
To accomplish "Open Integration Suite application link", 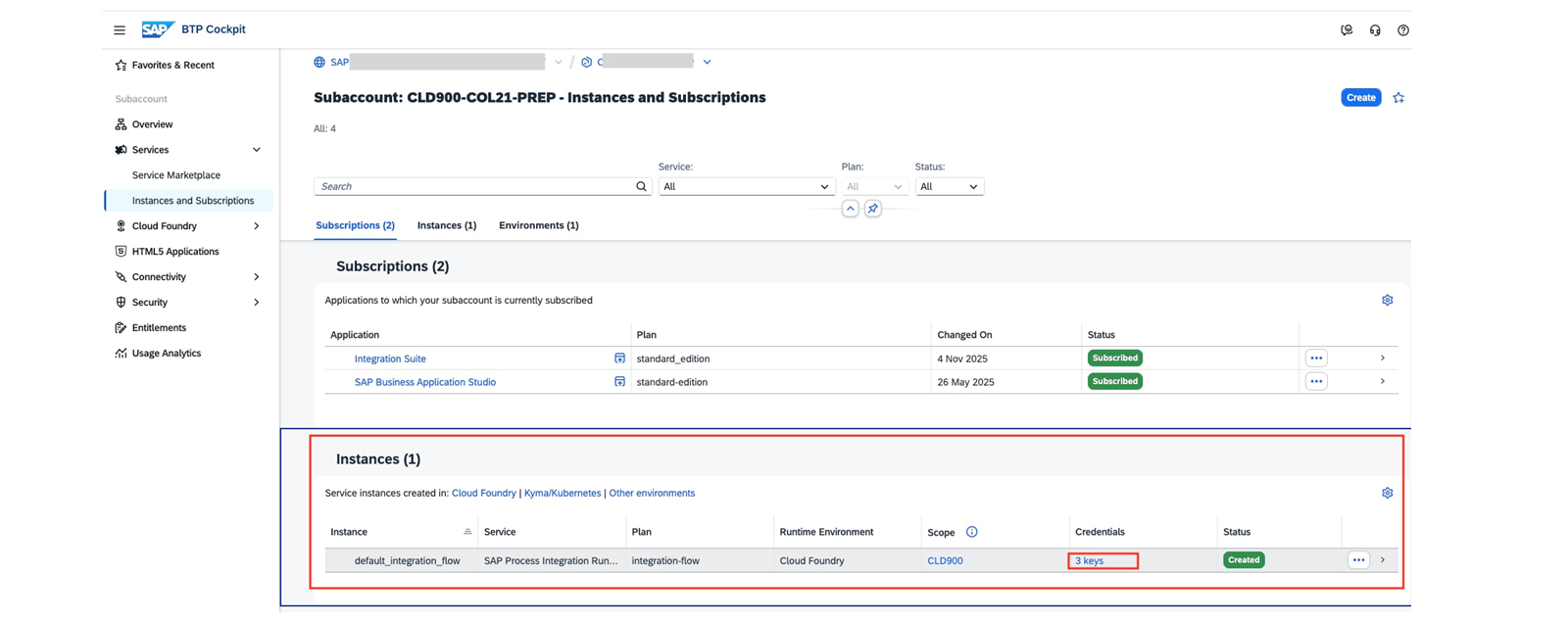I will click(x=390, y=359).
